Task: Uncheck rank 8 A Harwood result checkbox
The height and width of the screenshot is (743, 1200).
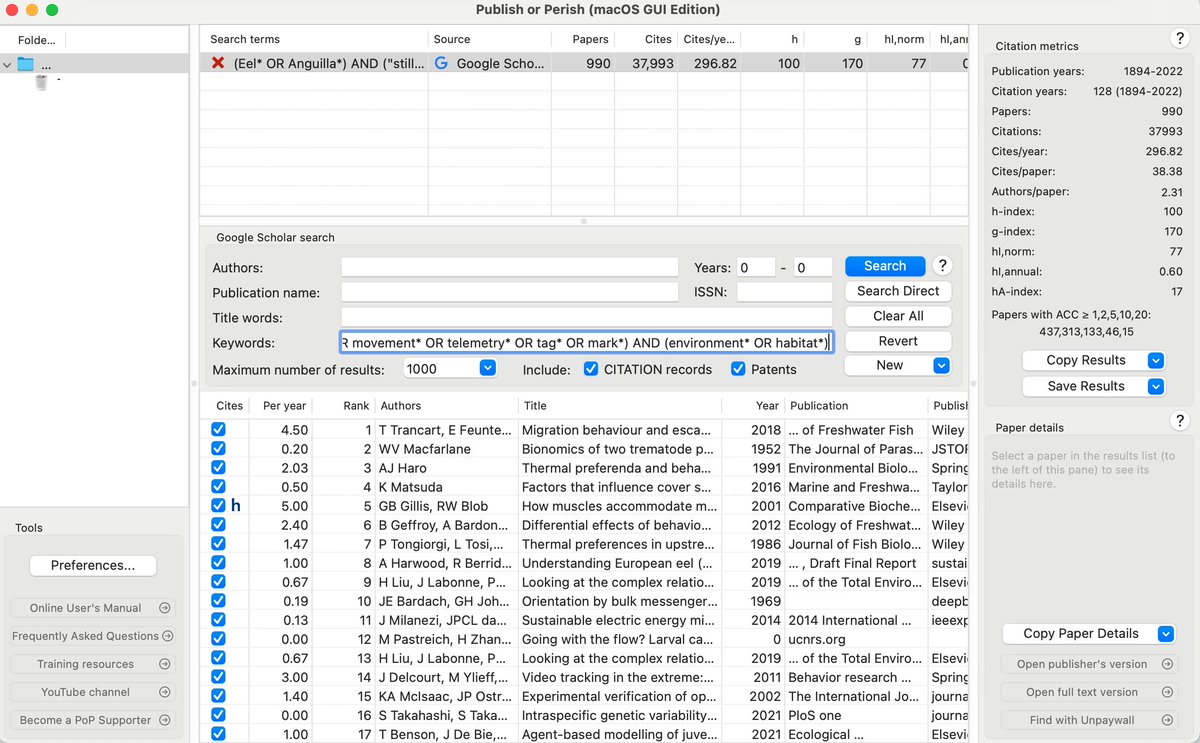Action: pos(218,563)
